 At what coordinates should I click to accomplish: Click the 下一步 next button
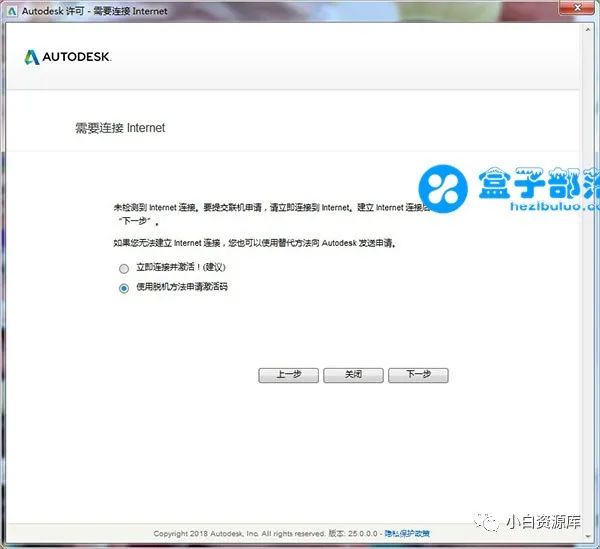point(418,375)
